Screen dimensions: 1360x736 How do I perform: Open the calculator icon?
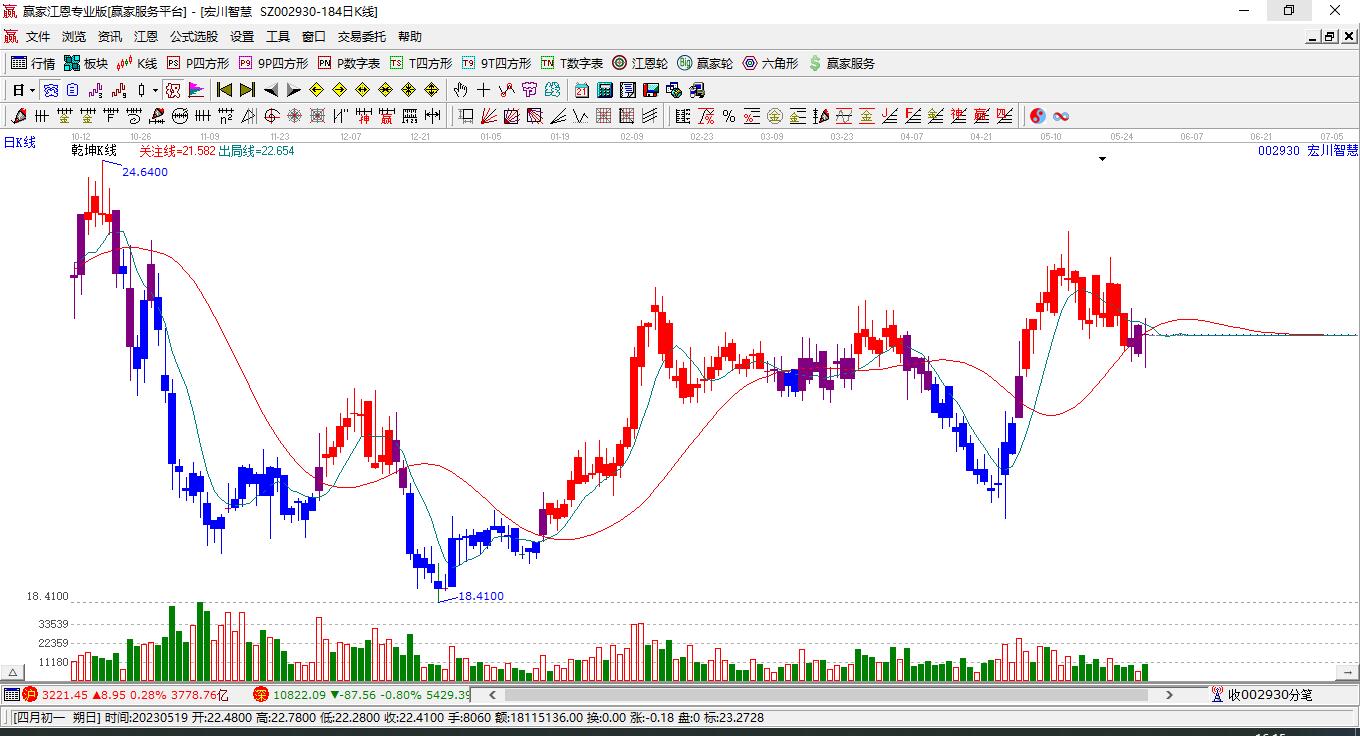click(605, 90)
